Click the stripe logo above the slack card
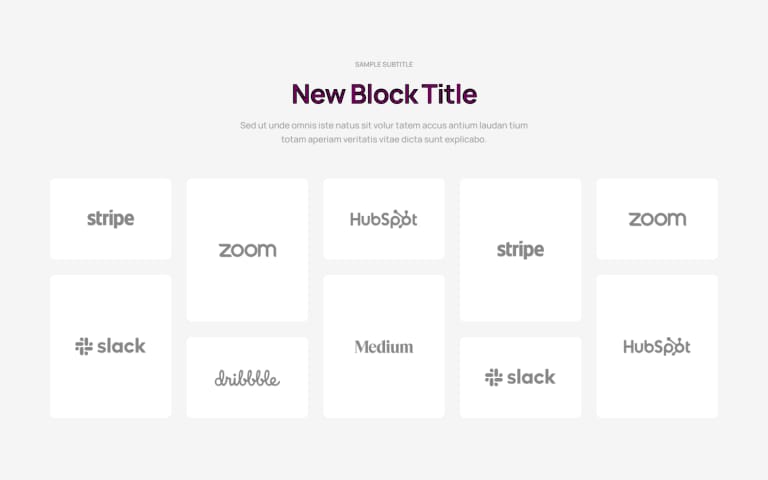This screenshot has height=480, width=768. [110, 218]
